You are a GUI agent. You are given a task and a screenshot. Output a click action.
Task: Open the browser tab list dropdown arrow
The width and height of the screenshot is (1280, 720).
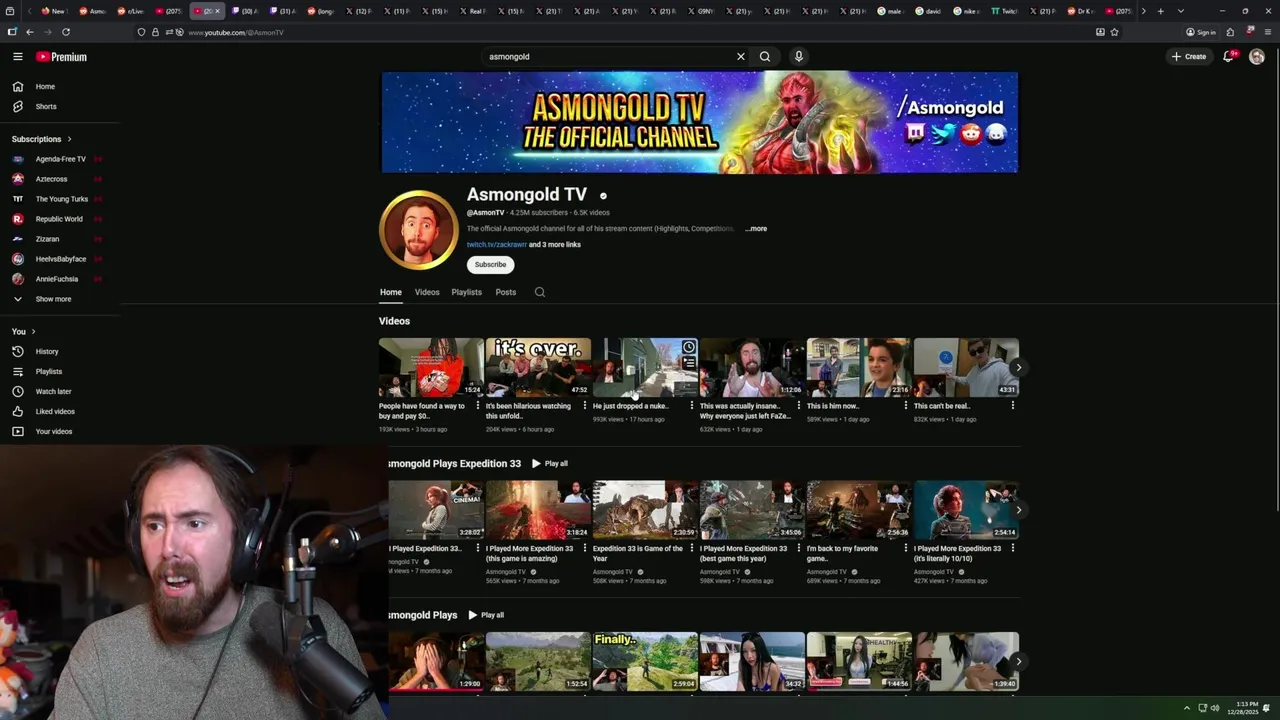point(1181,11)
